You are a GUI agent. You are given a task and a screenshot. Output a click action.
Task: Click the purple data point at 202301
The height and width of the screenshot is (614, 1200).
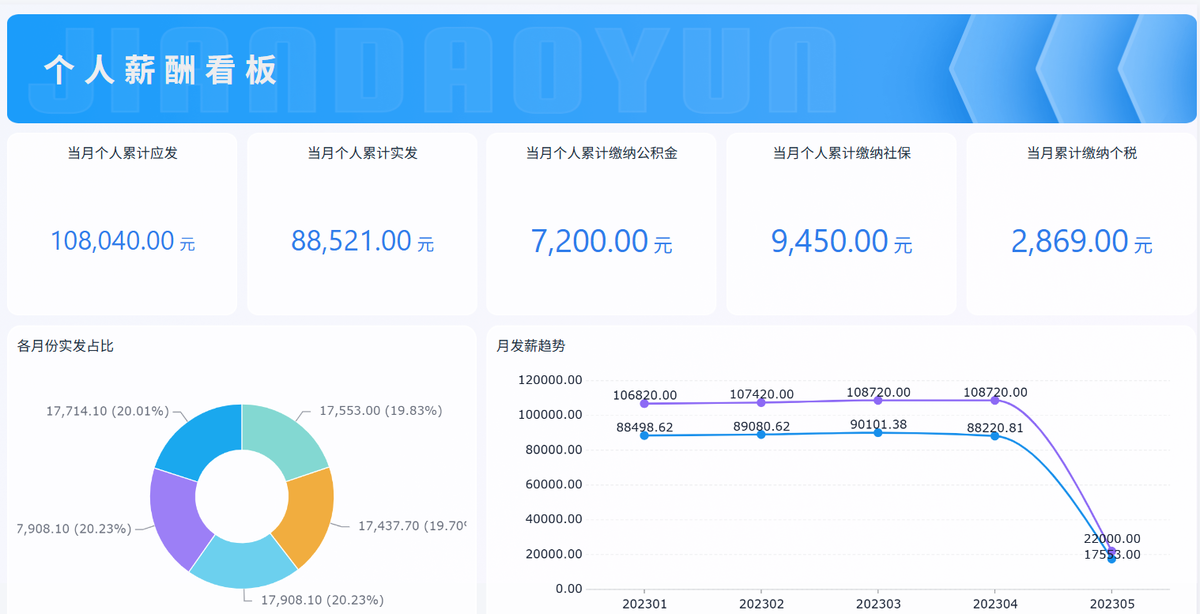click(x=644, y=403)
